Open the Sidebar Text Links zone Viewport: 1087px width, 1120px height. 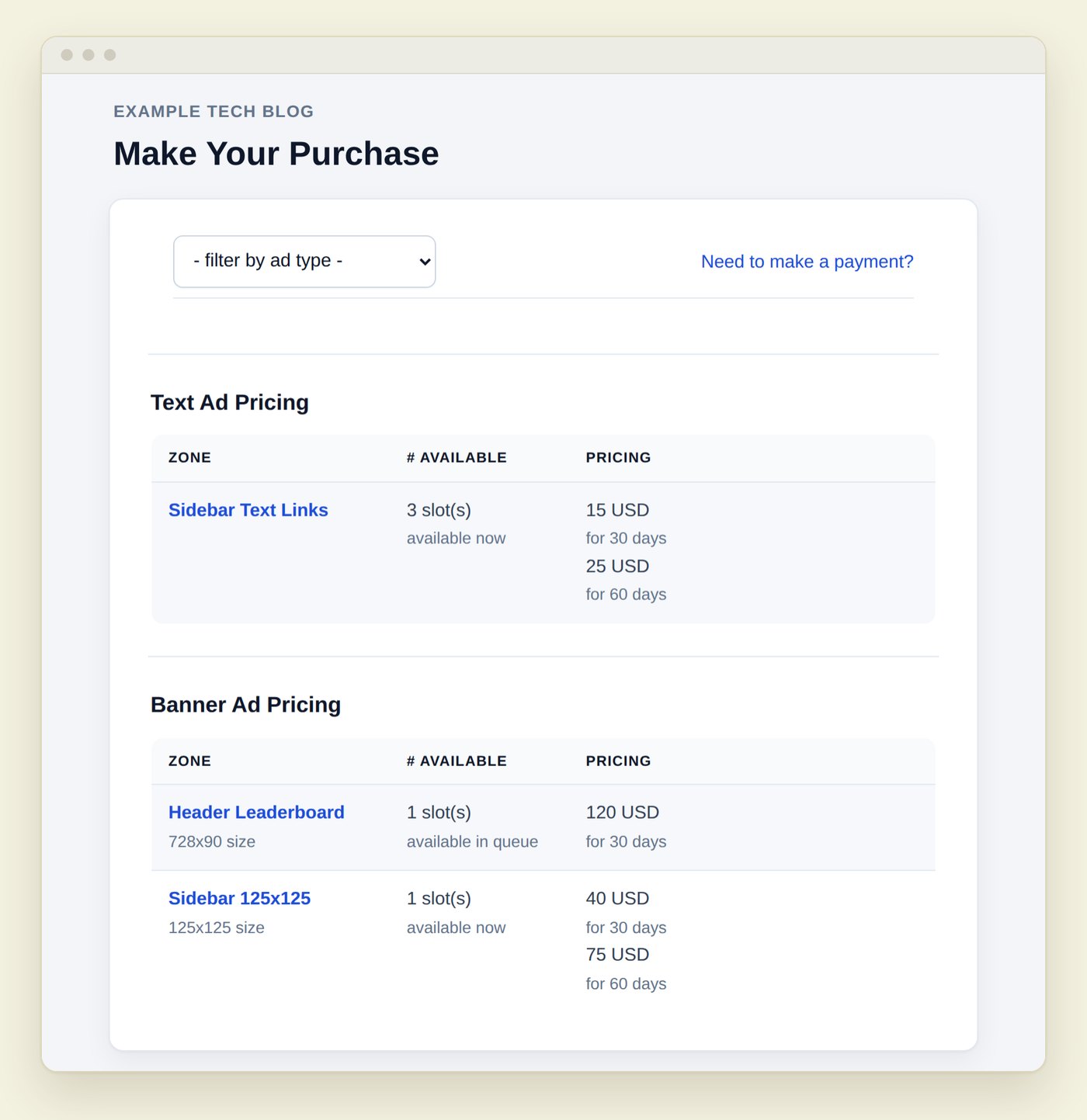(x=248, y=510)
